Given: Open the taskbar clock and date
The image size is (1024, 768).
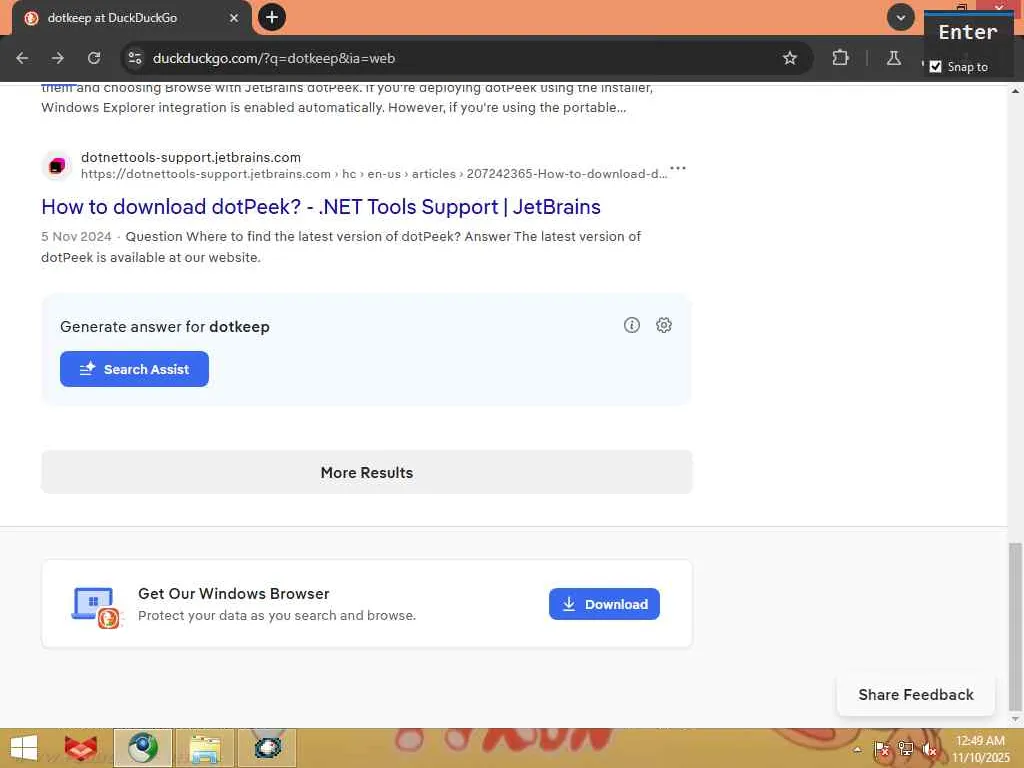Looking at the screenshot, I should [x=980, y=749].
